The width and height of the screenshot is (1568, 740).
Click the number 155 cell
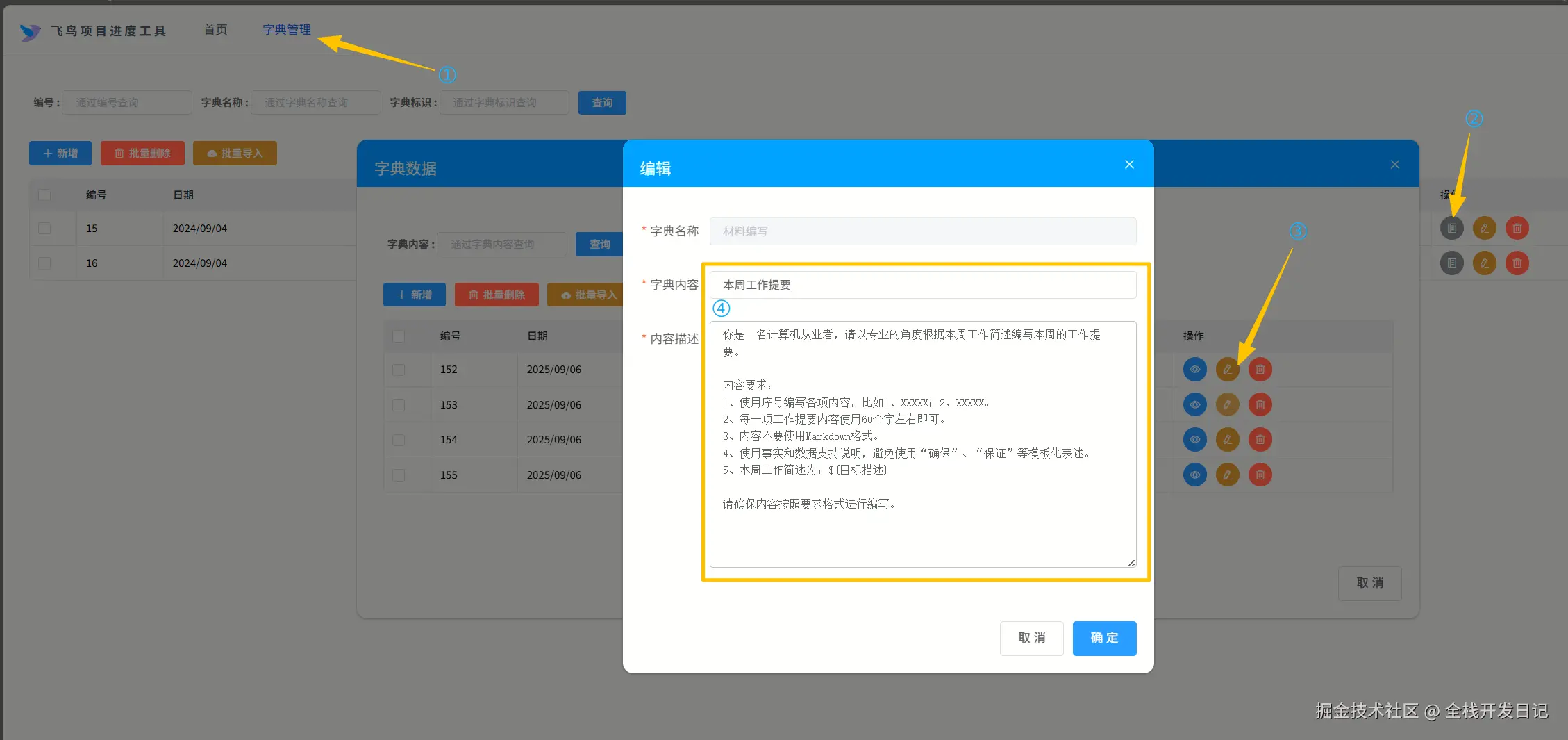pos(449,475)
